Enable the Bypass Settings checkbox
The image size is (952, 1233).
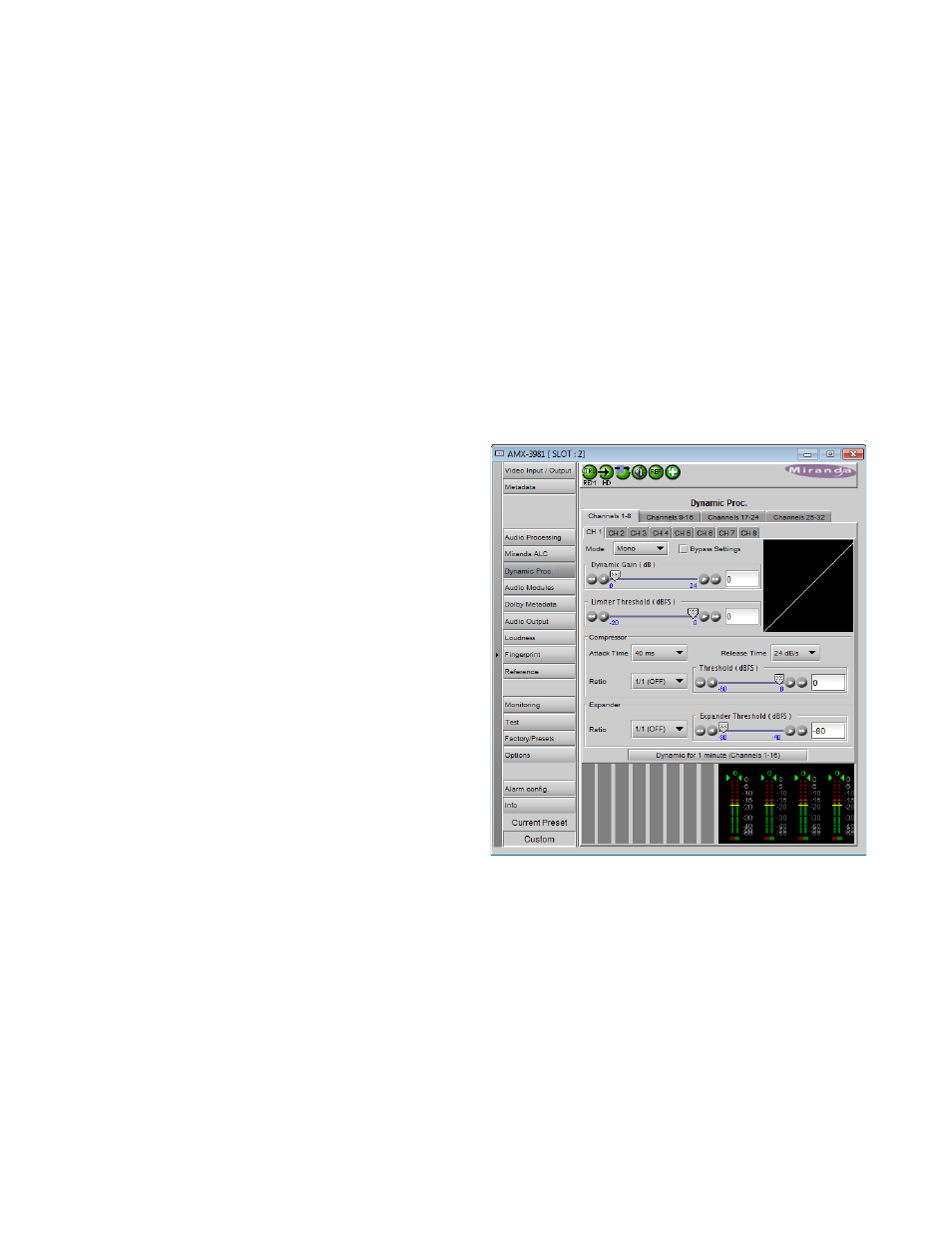(x=684, y=549)
